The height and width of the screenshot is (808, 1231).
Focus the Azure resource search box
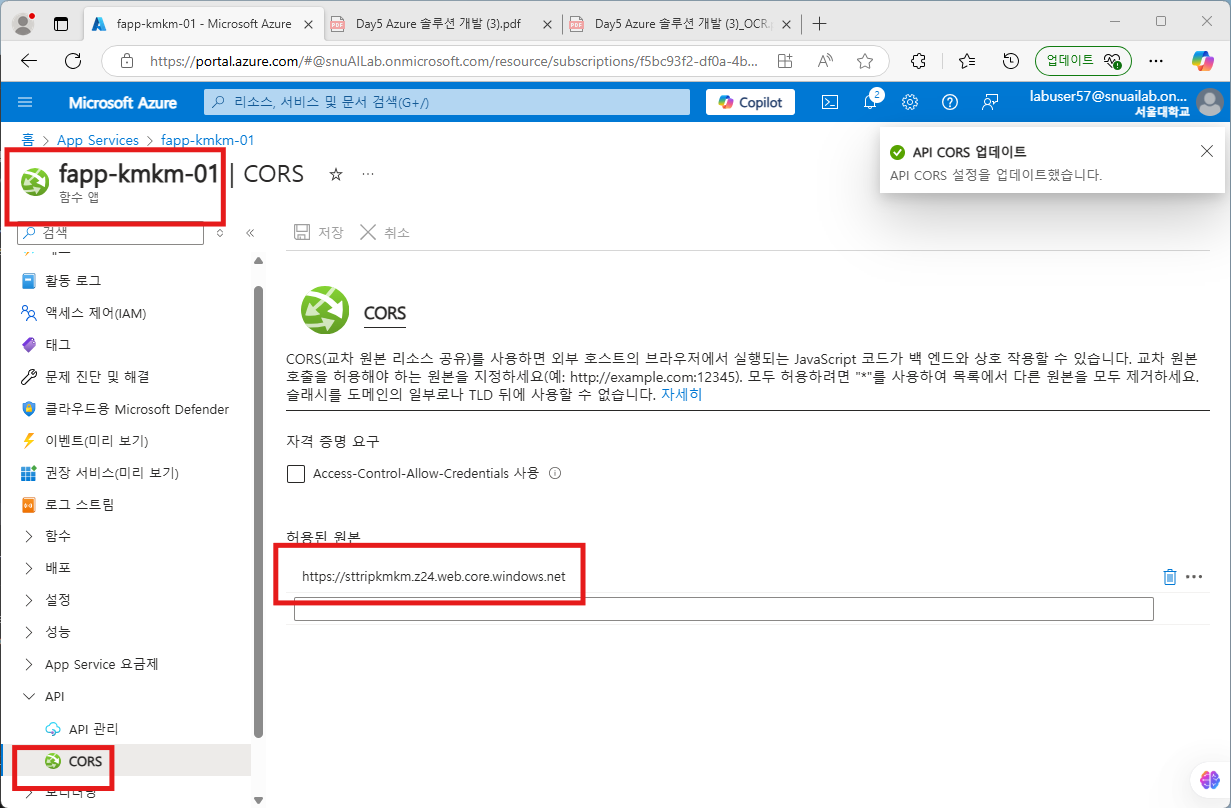point(447,102)
